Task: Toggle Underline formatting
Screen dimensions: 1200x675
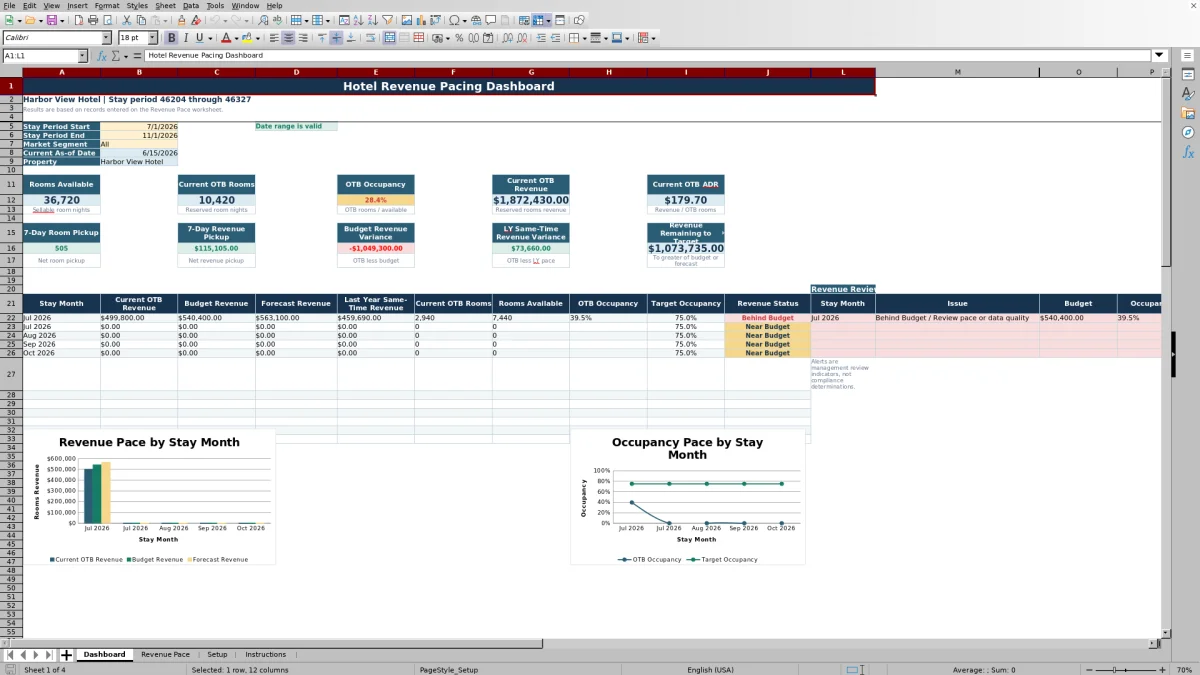Action: click(x=200, y=38)
